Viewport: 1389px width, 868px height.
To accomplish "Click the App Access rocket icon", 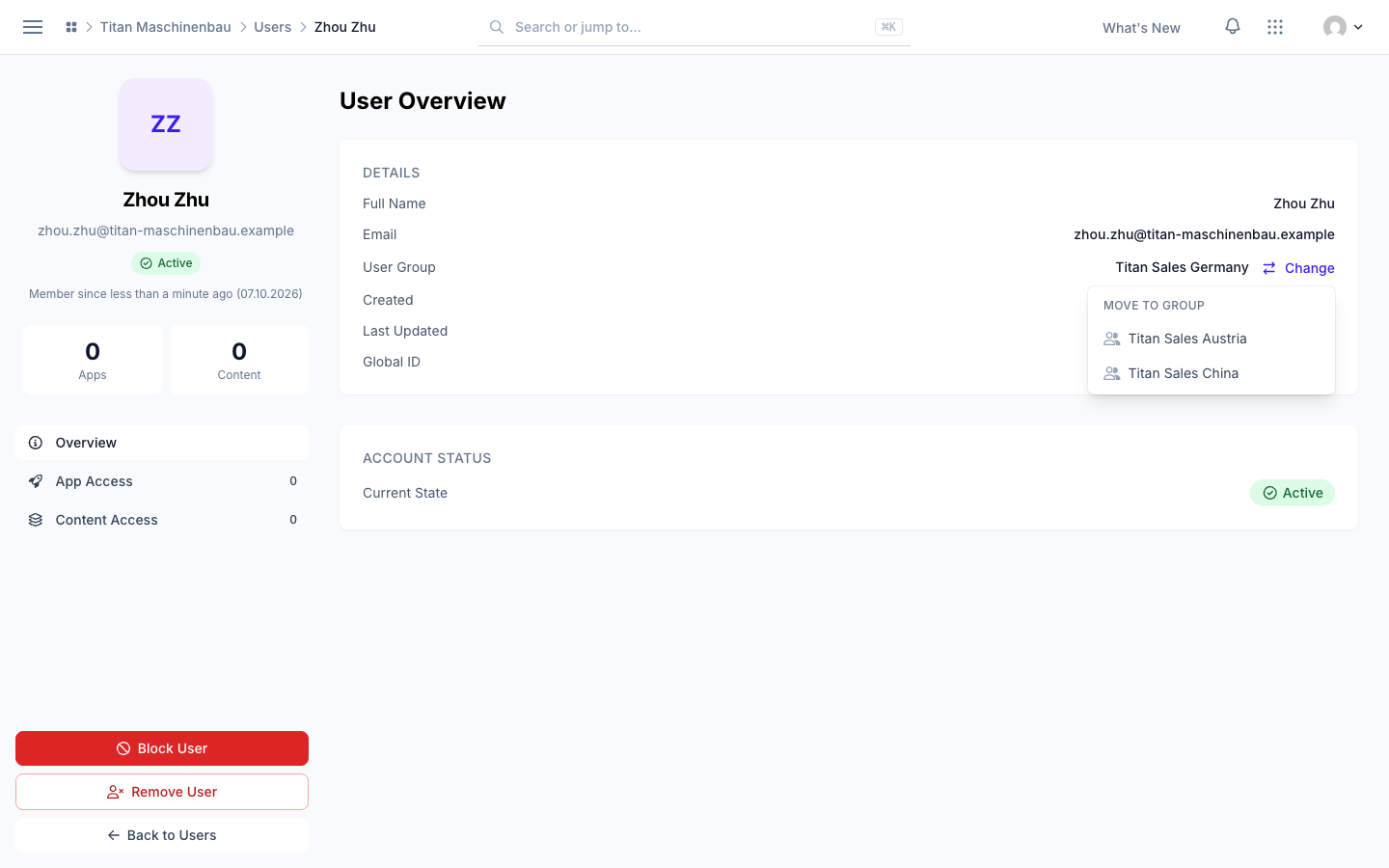I will pyautogui.click(x=36, y=481).
